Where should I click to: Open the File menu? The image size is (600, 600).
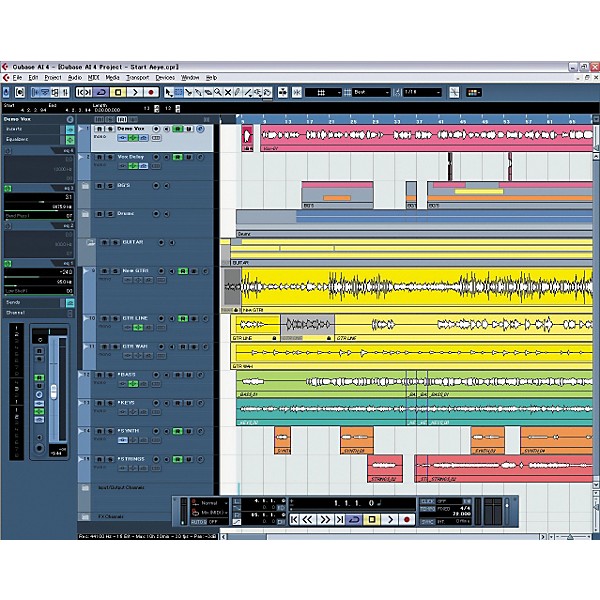pyautogui.click(x=17, y=78)
